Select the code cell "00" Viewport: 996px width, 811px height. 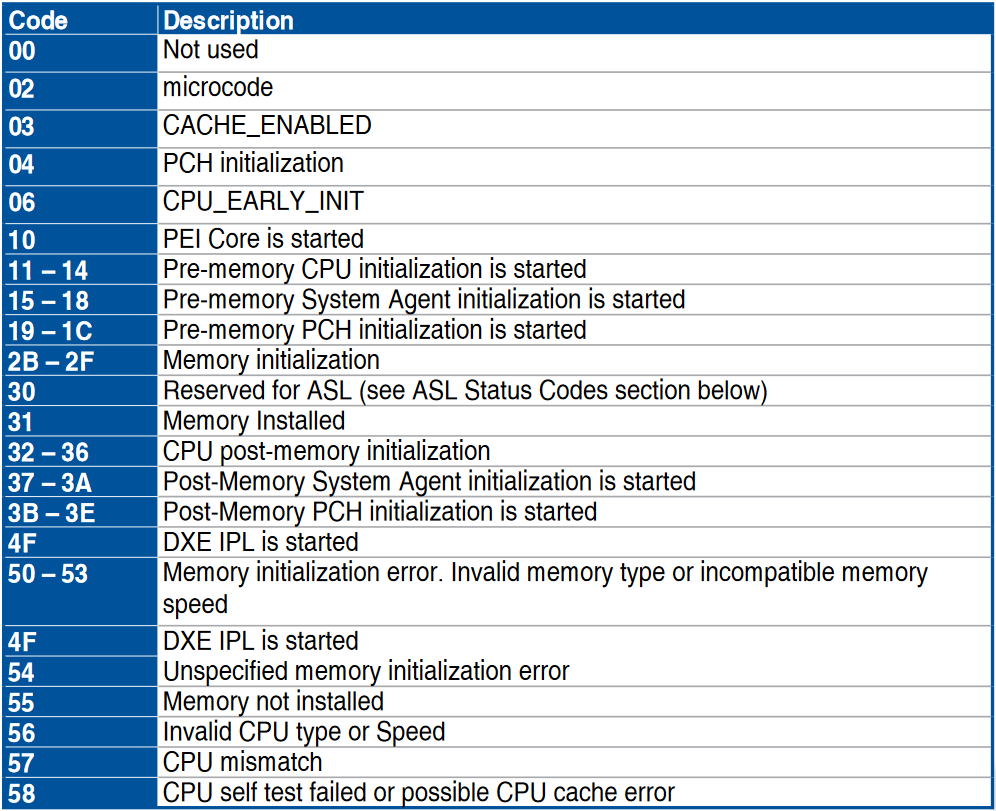tap(22, 51)
